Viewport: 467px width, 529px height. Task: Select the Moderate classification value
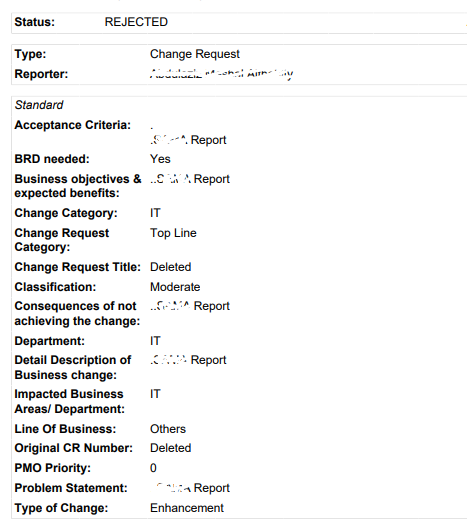click(x=175, y=287)
